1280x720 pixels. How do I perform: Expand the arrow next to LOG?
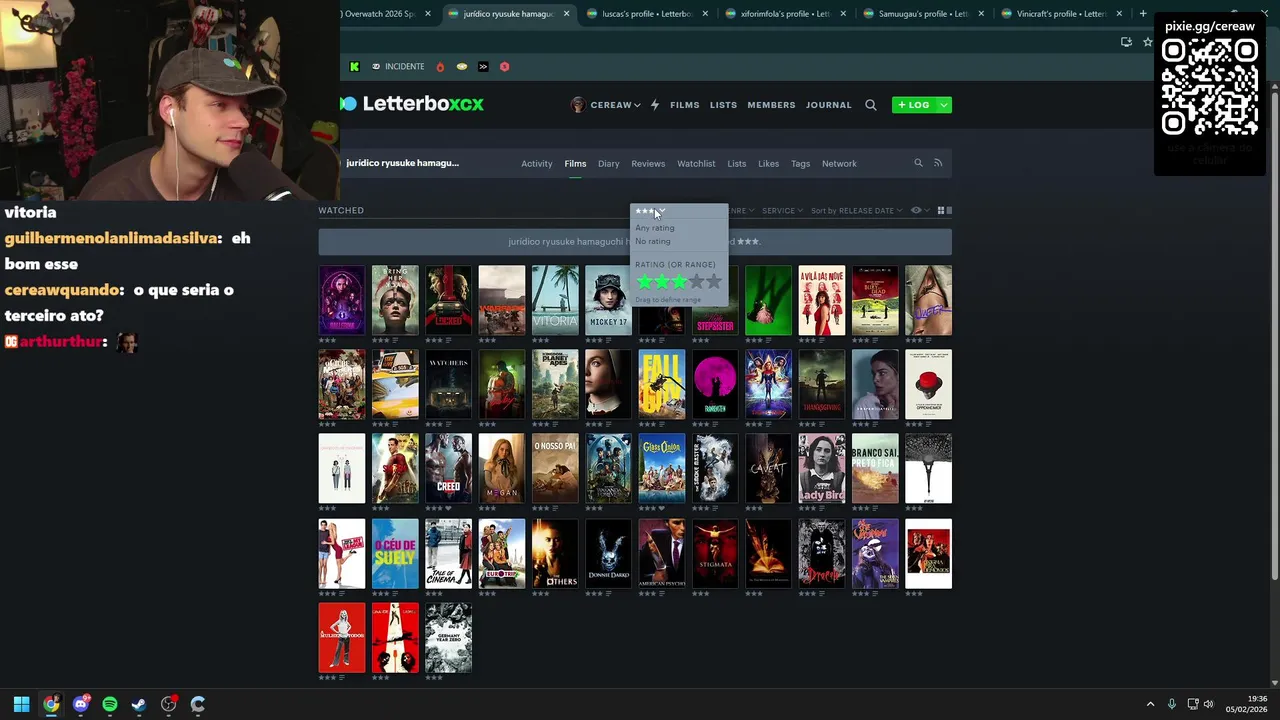(943, 105)
